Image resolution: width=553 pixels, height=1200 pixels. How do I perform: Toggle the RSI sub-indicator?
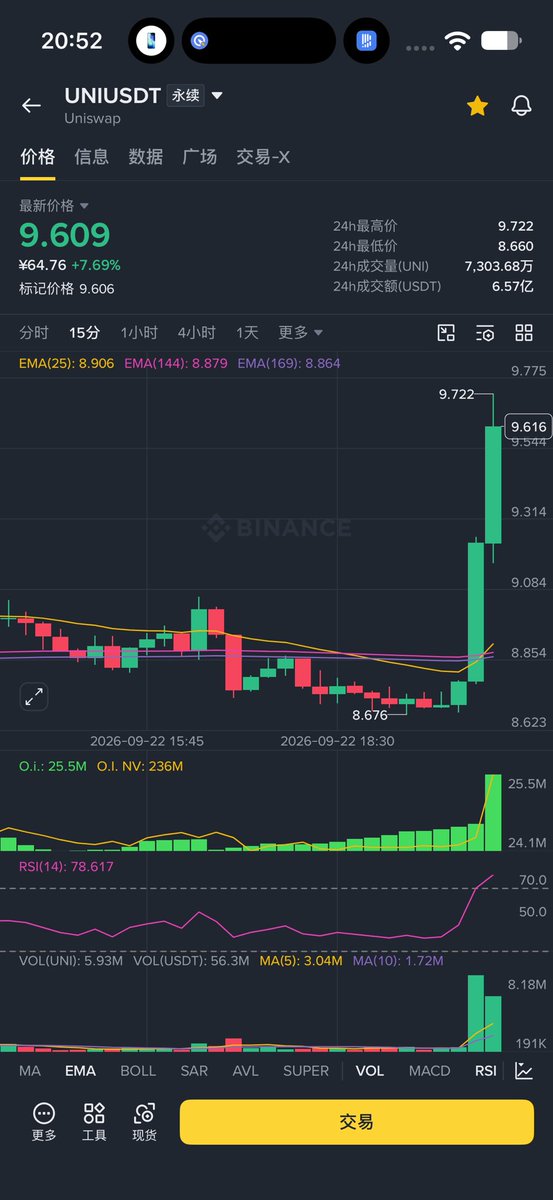pyautogui.click(x=486, y=1070)
